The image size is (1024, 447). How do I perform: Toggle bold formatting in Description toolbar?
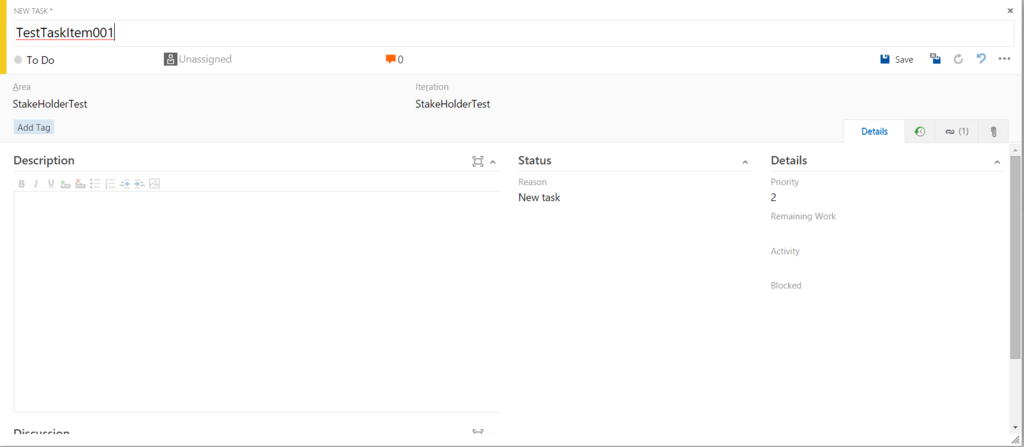(22, 184)
